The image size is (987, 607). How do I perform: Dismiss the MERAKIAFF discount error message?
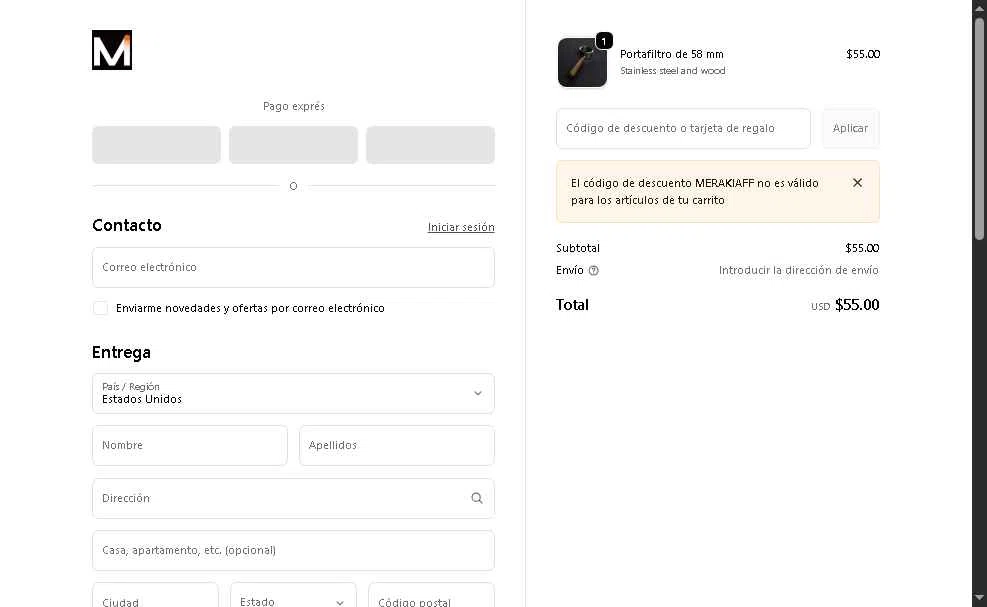click(857, 183)
